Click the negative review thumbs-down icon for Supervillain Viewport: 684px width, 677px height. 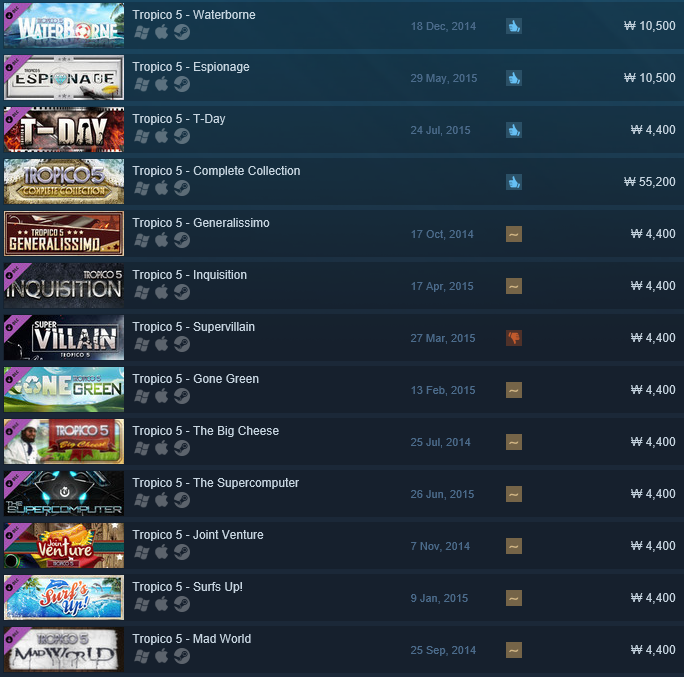click(514, 338)
